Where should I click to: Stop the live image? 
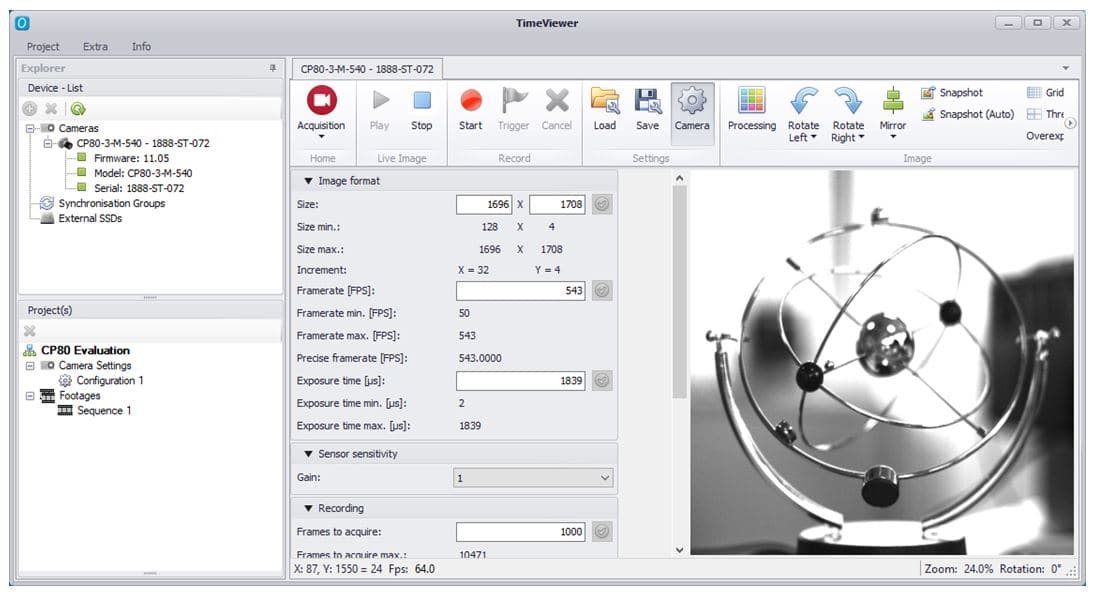pos(421,109)
